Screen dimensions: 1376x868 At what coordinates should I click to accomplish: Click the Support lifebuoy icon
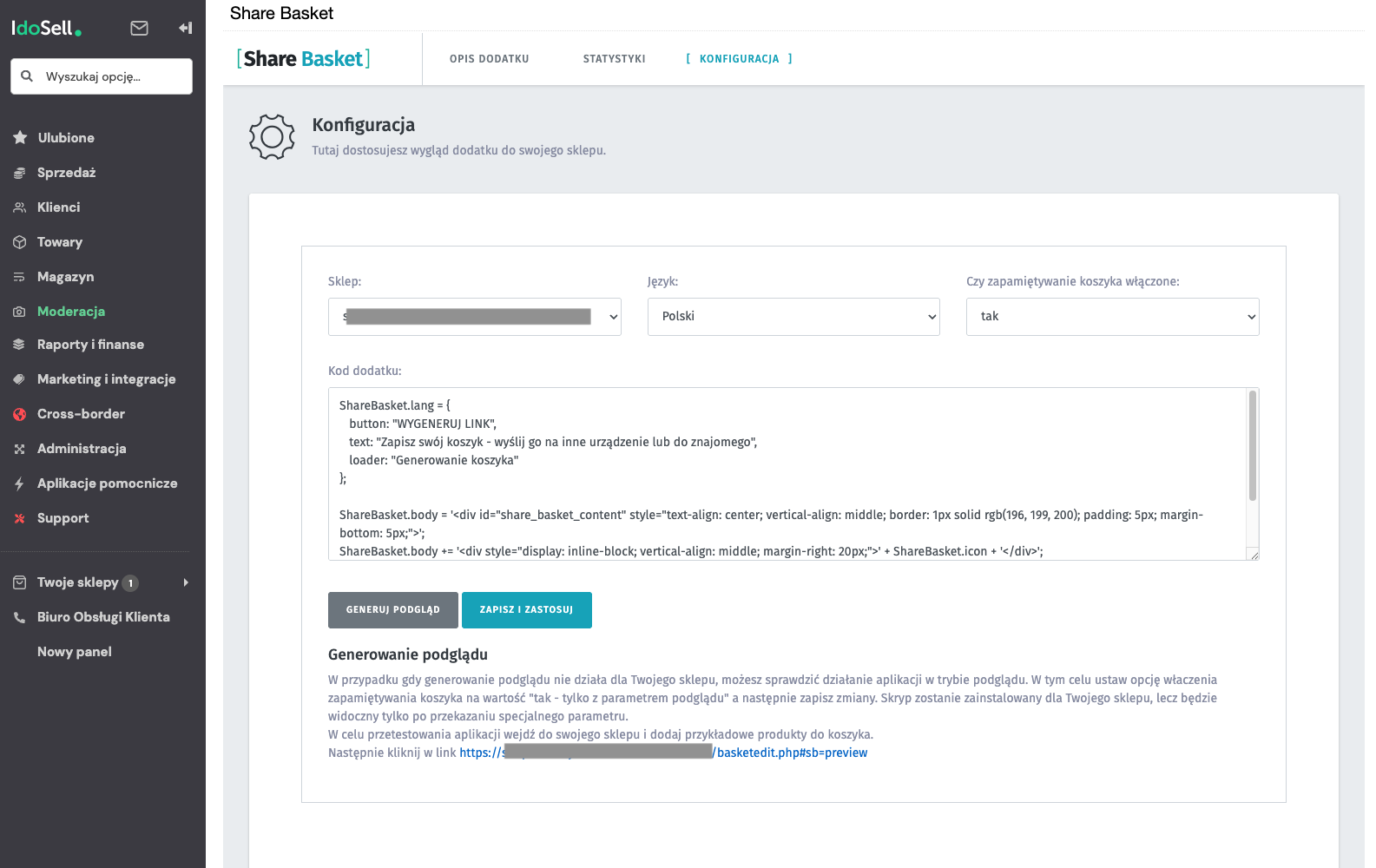click(20, 518)
